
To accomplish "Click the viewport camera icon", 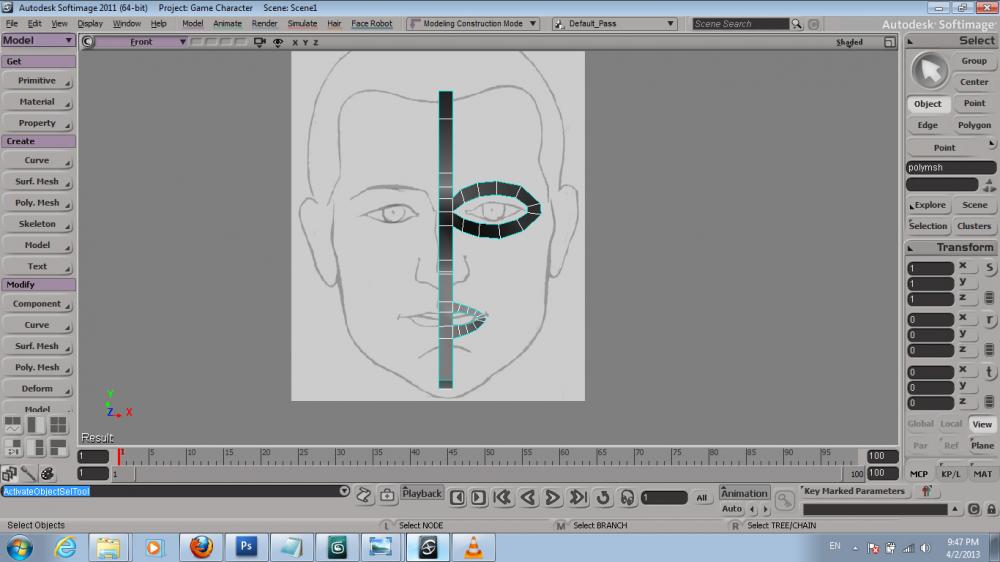I will (260, 42).
